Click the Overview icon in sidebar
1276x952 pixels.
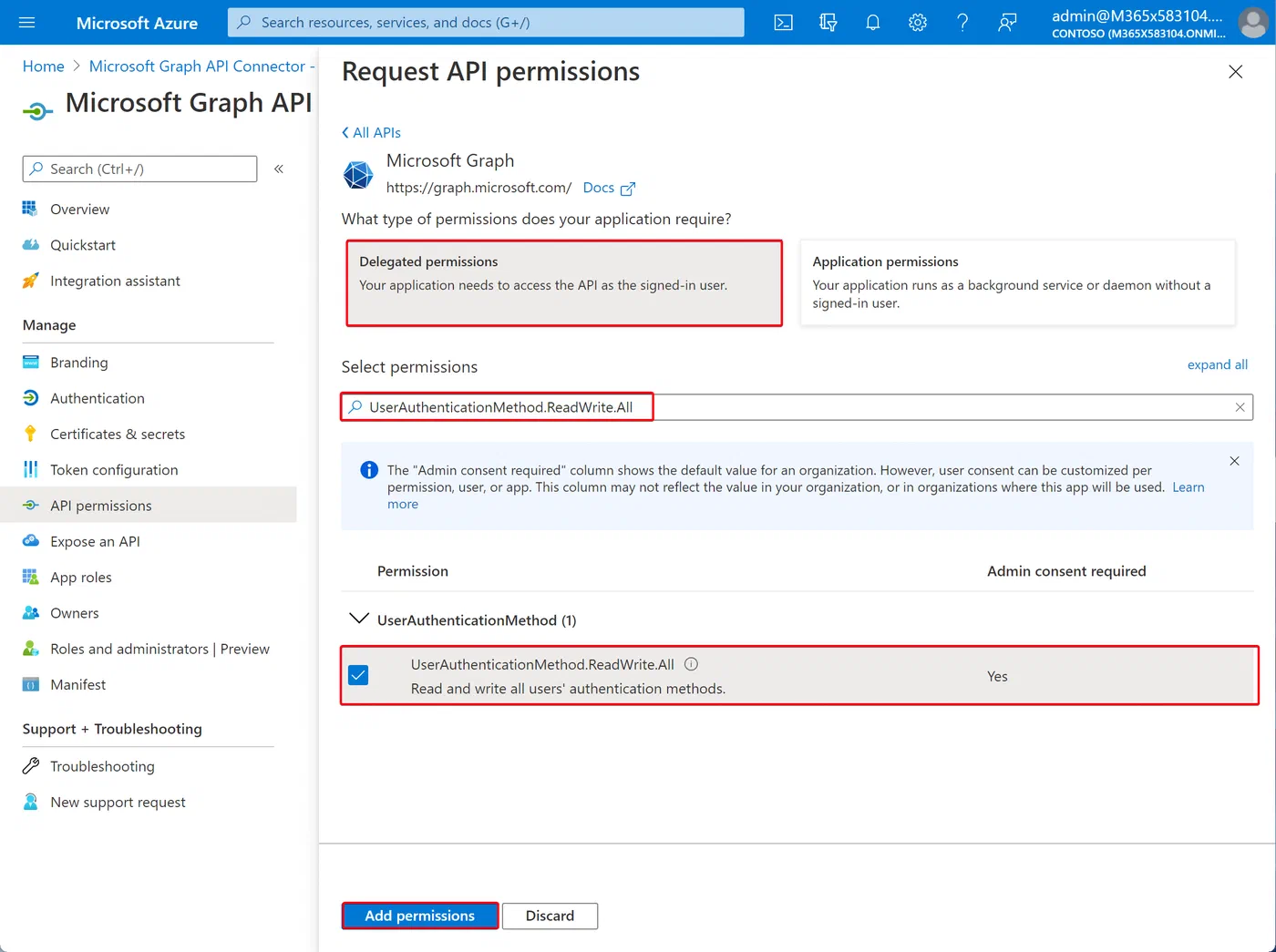point(30,209)
